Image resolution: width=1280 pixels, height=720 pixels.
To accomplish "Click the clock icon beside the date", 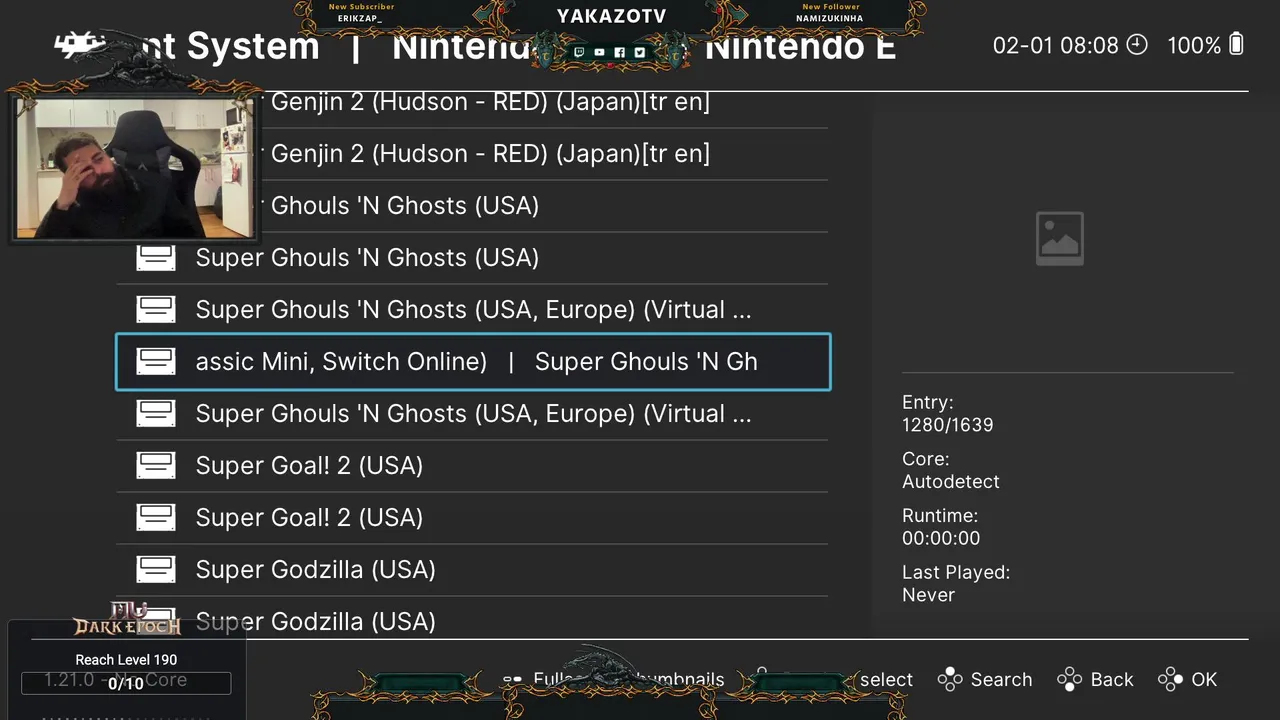I will point(1137,44).
